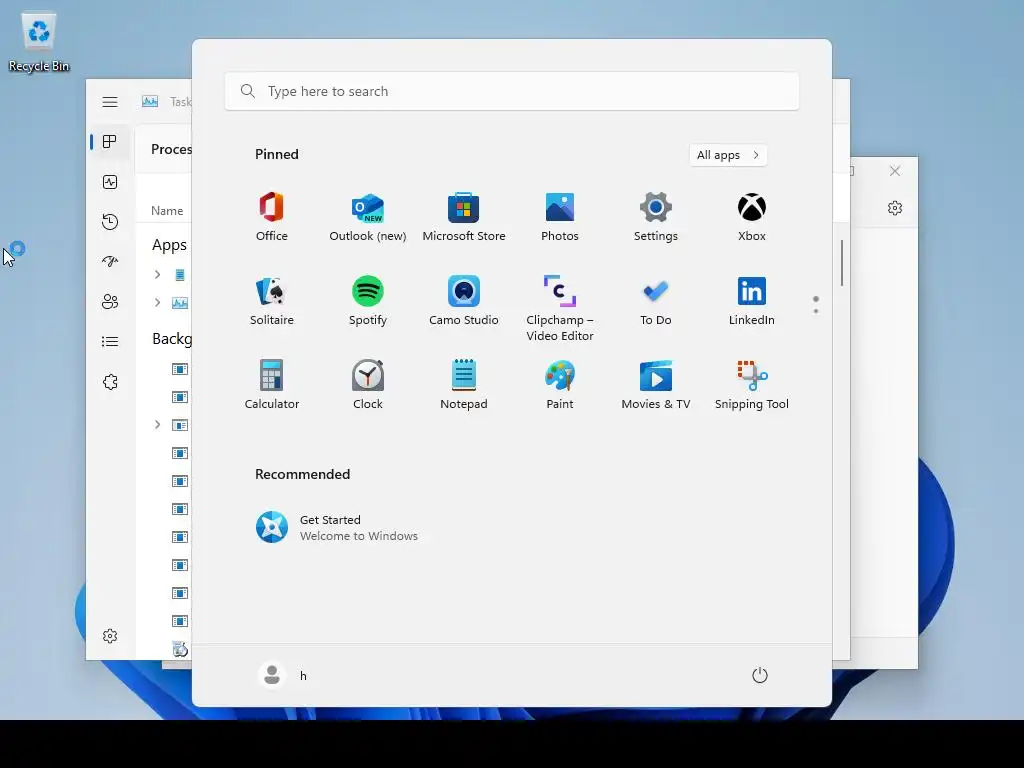Expand the second app row under Apps
This screenshot has height=768, width=1024.
pos(157,302)
